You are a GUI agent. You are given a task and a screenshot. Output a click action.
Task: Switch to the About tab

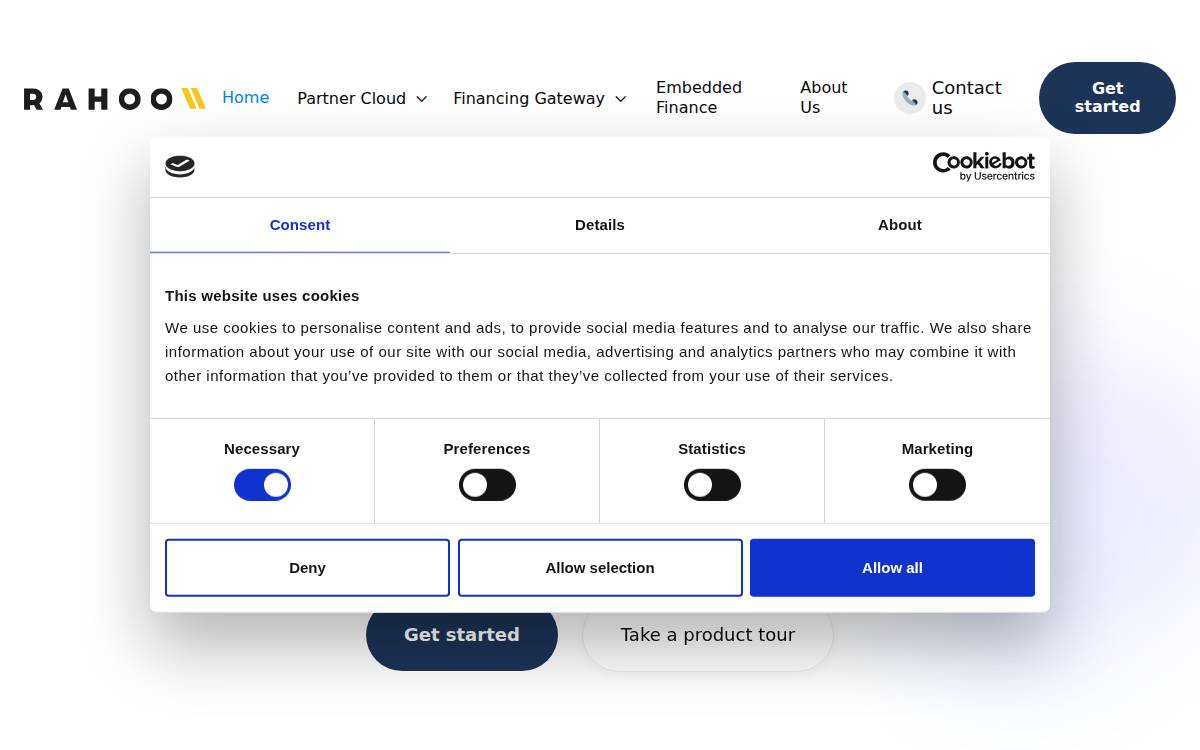[x=900, y=225]
